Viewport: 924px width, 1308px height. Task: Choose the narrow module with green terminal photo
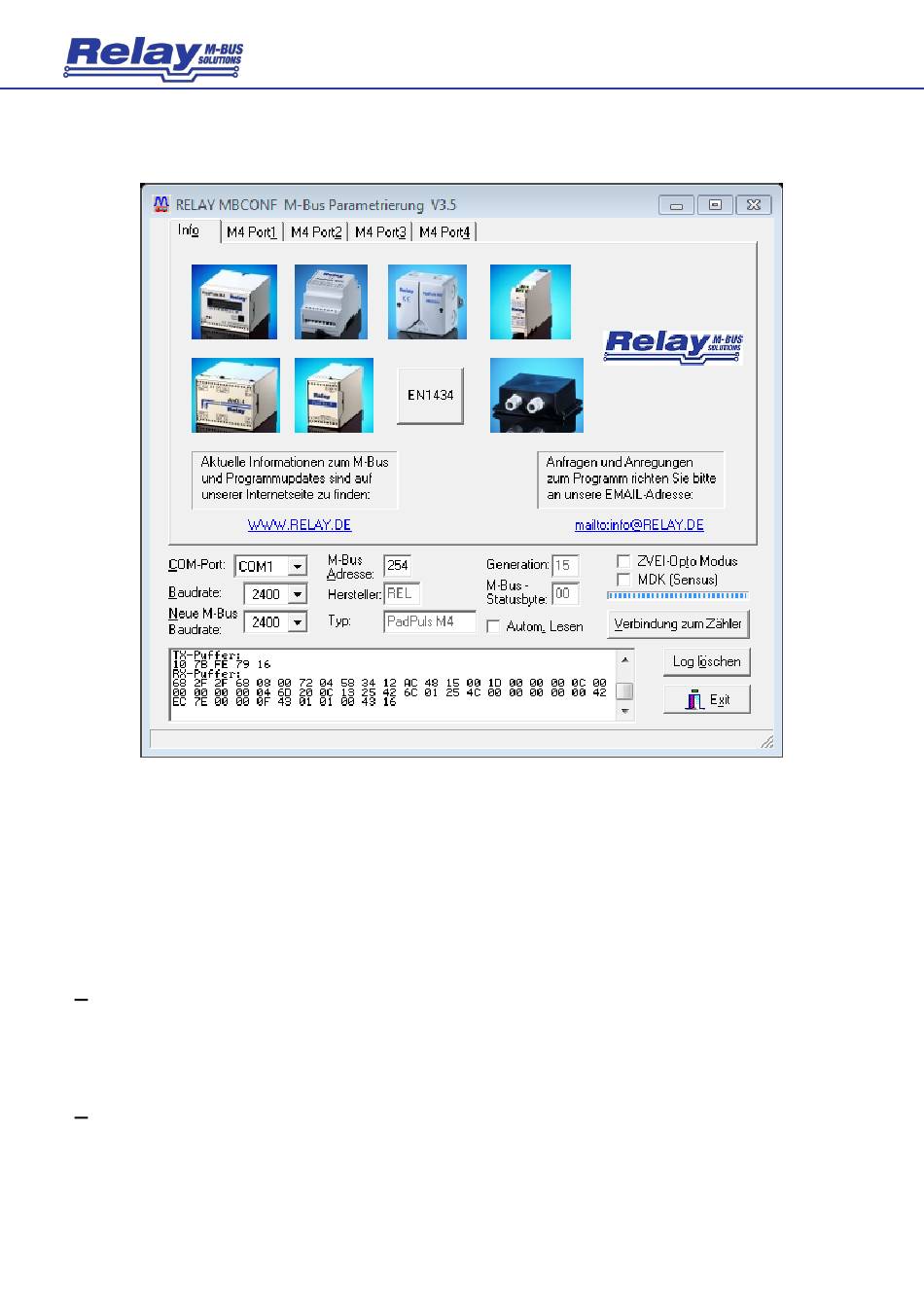(x=530, y=301)
